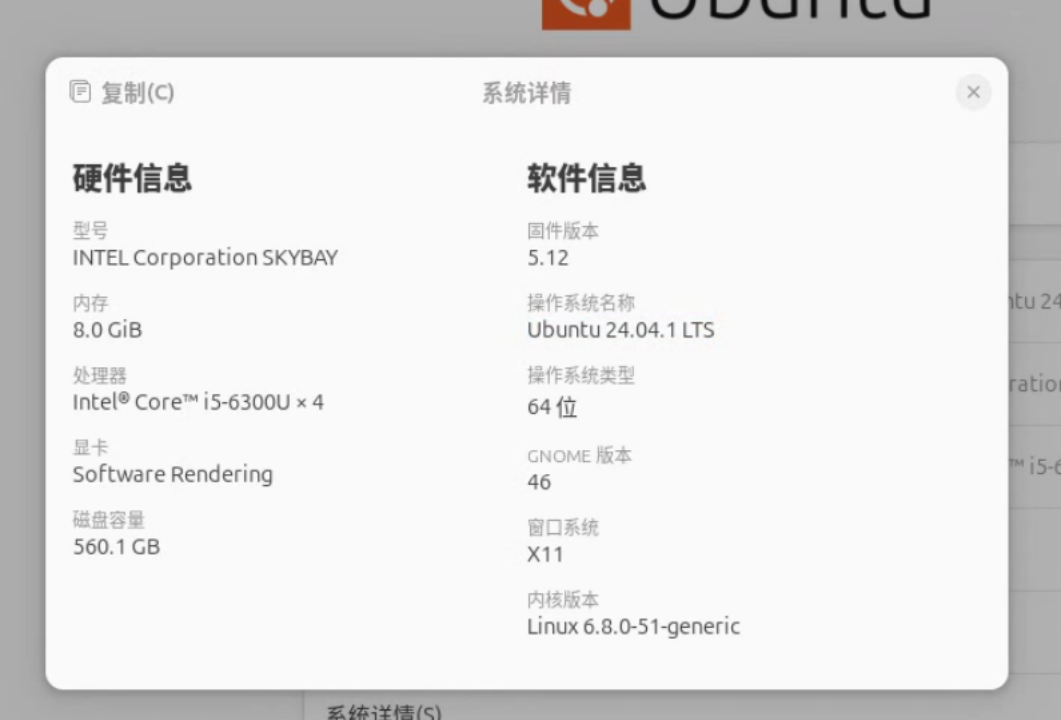Click the 操作系统名称 label

pos(581,302)
